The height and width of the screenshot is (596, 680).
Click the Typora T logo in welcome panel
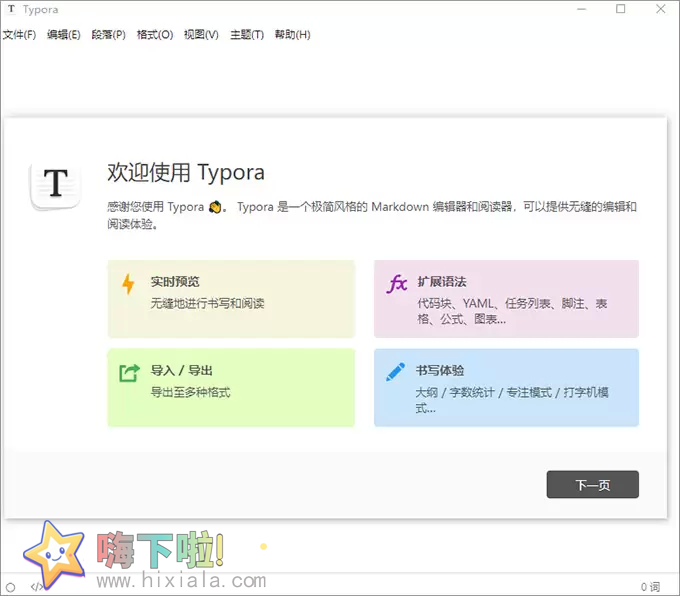(56, 185)
